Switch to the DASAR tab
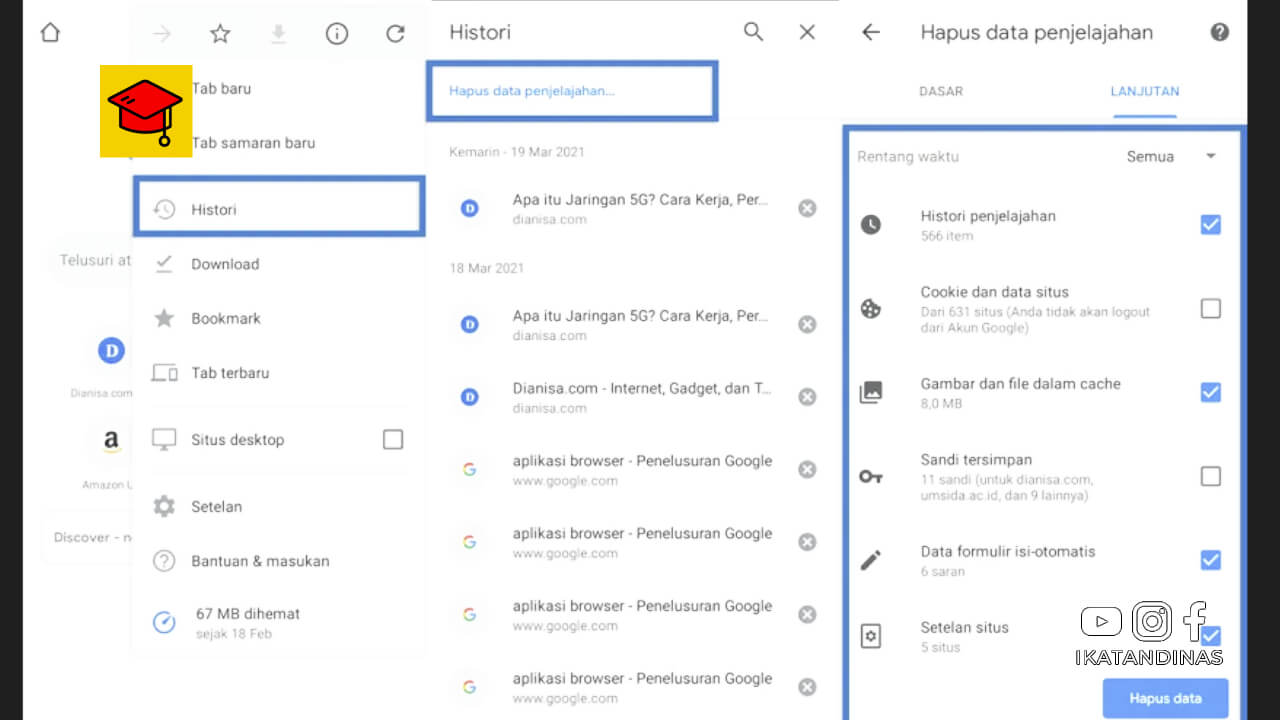The width and height of the screenshot is (1280, 720). (941, 91)
